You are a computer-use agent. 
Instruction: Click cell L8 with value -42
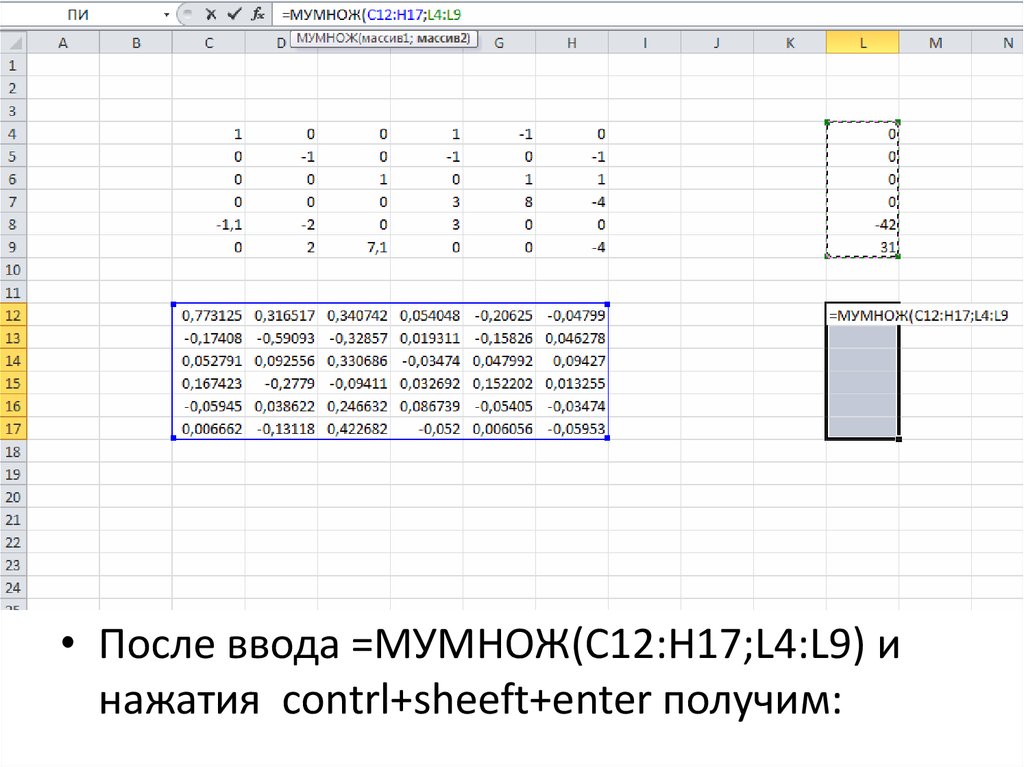(862, 225)
